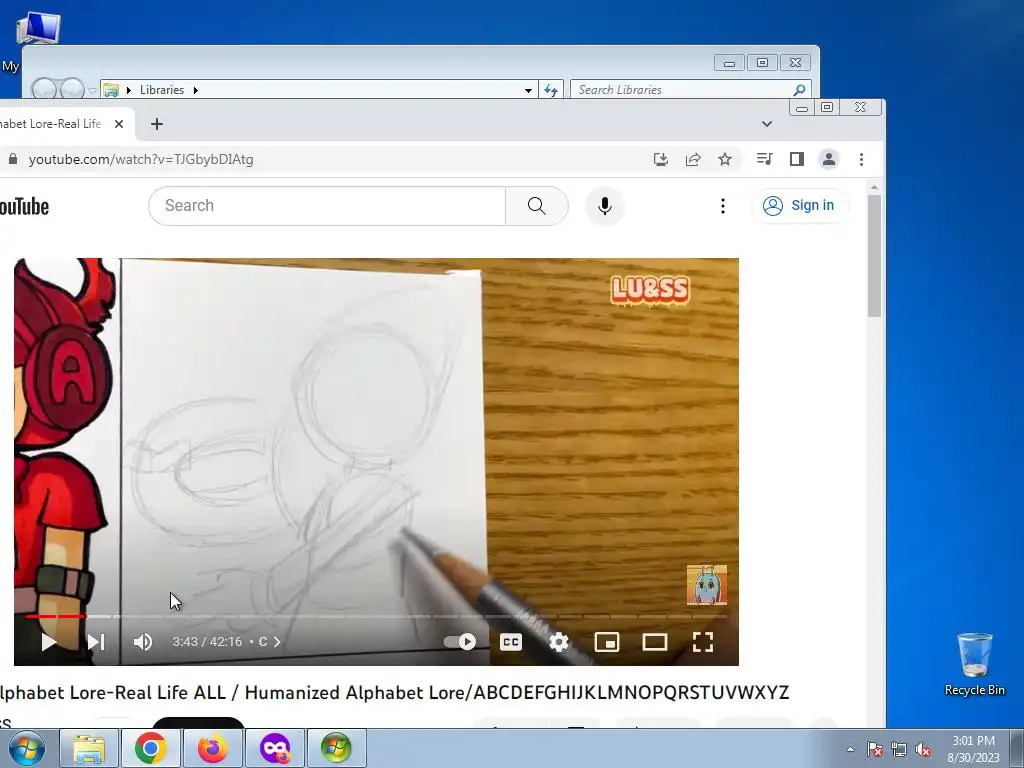Switch to theater mode
Image resolution: width=1024 pixels, height=768 pixels.
click(x=654, y=642)
